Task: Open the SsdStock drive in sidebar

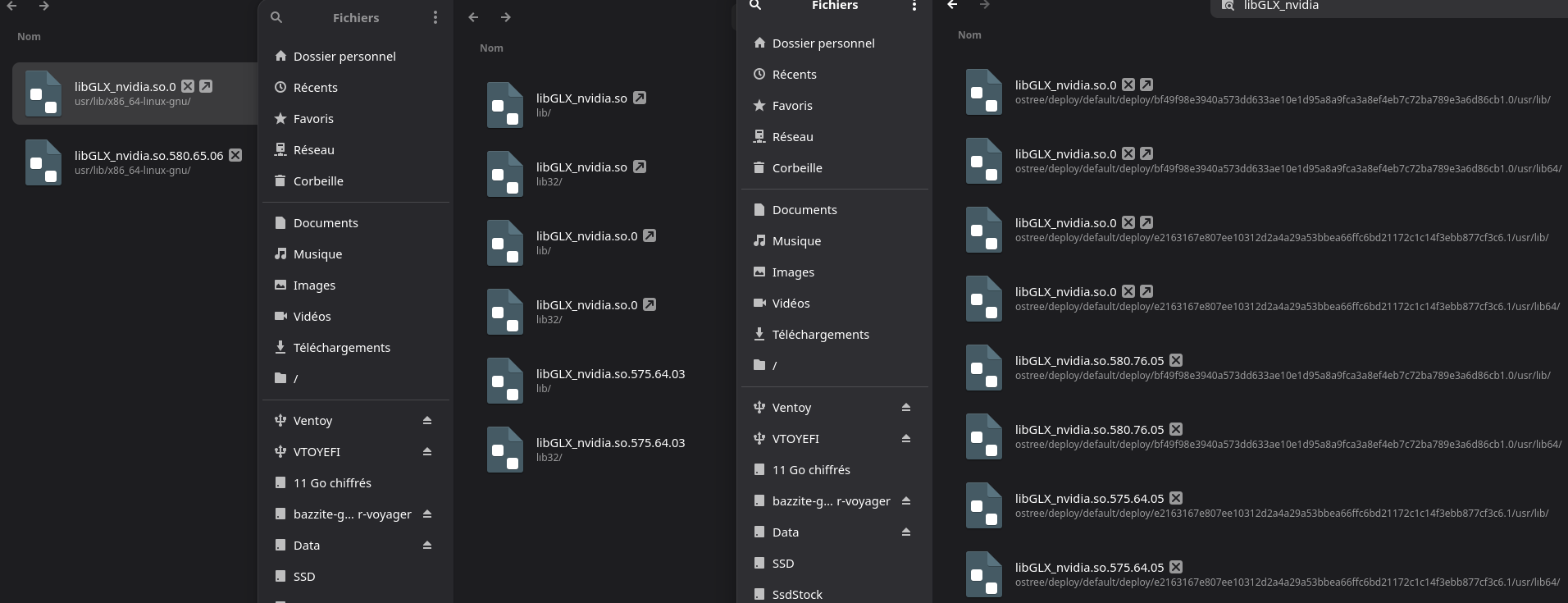Action: pos(797,594)
